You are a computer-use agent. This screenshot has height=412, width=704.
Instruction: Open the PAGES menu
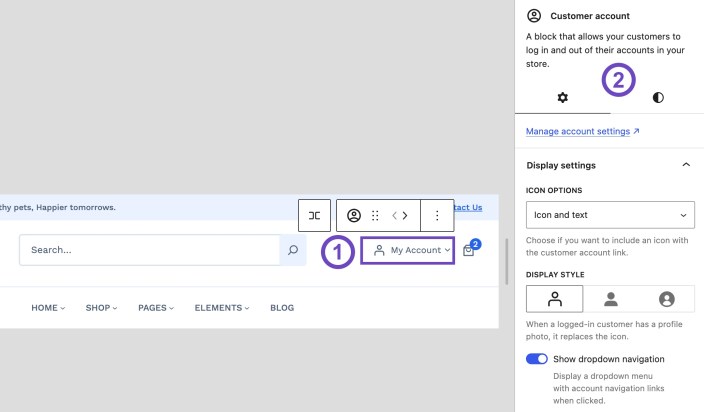(156, 308)
